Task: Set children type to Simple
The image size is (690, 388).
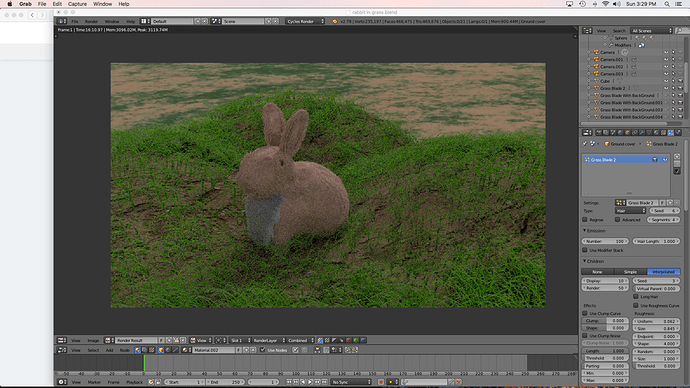Action: point(630,272)
